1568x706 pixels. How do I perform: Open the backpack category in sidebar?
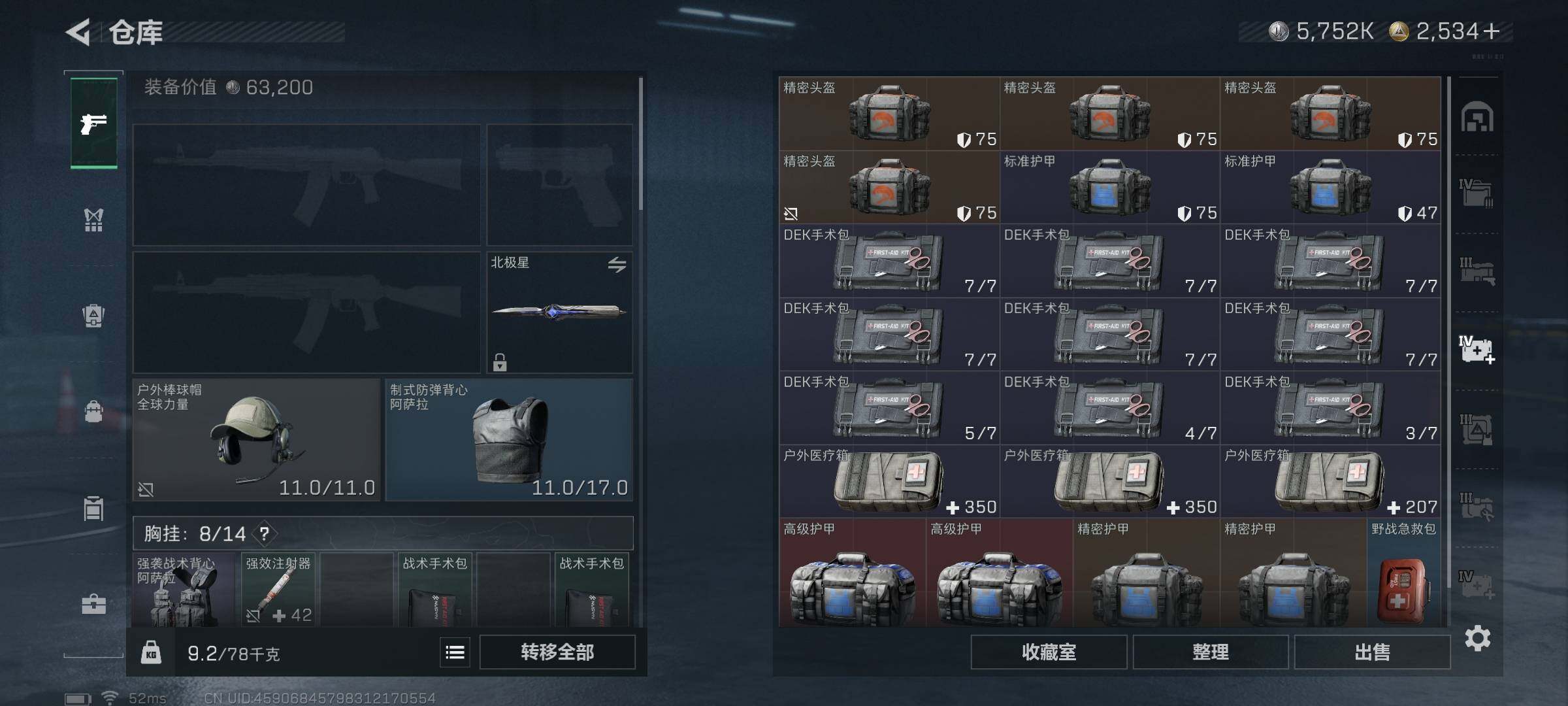(x=93, y=316)
